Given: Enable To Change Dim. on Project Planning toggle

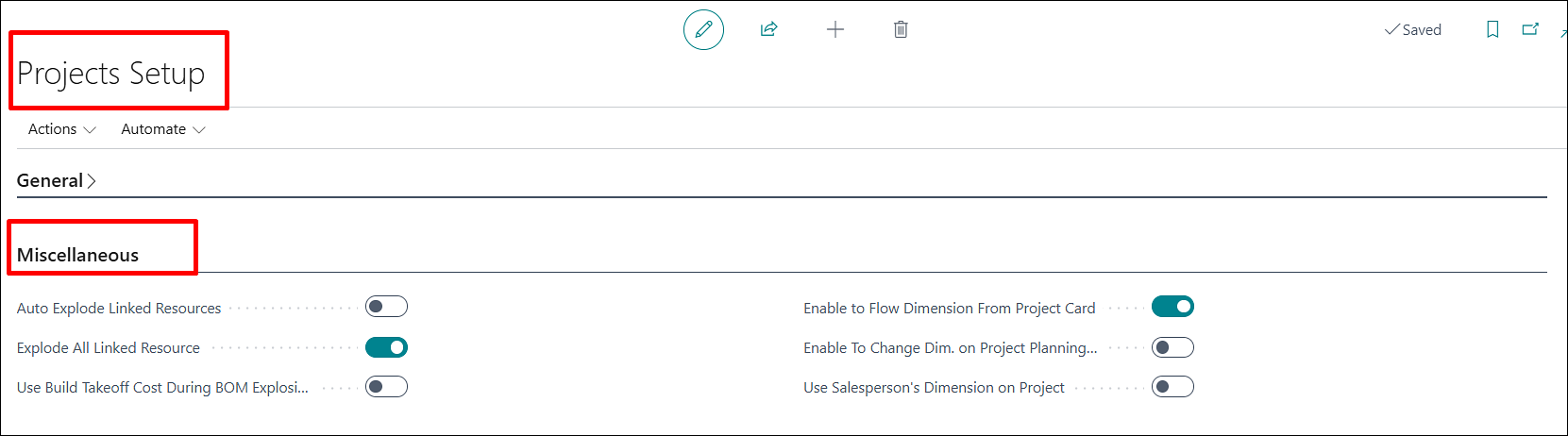Looking at the screenshot, I should coord(1172,347).
